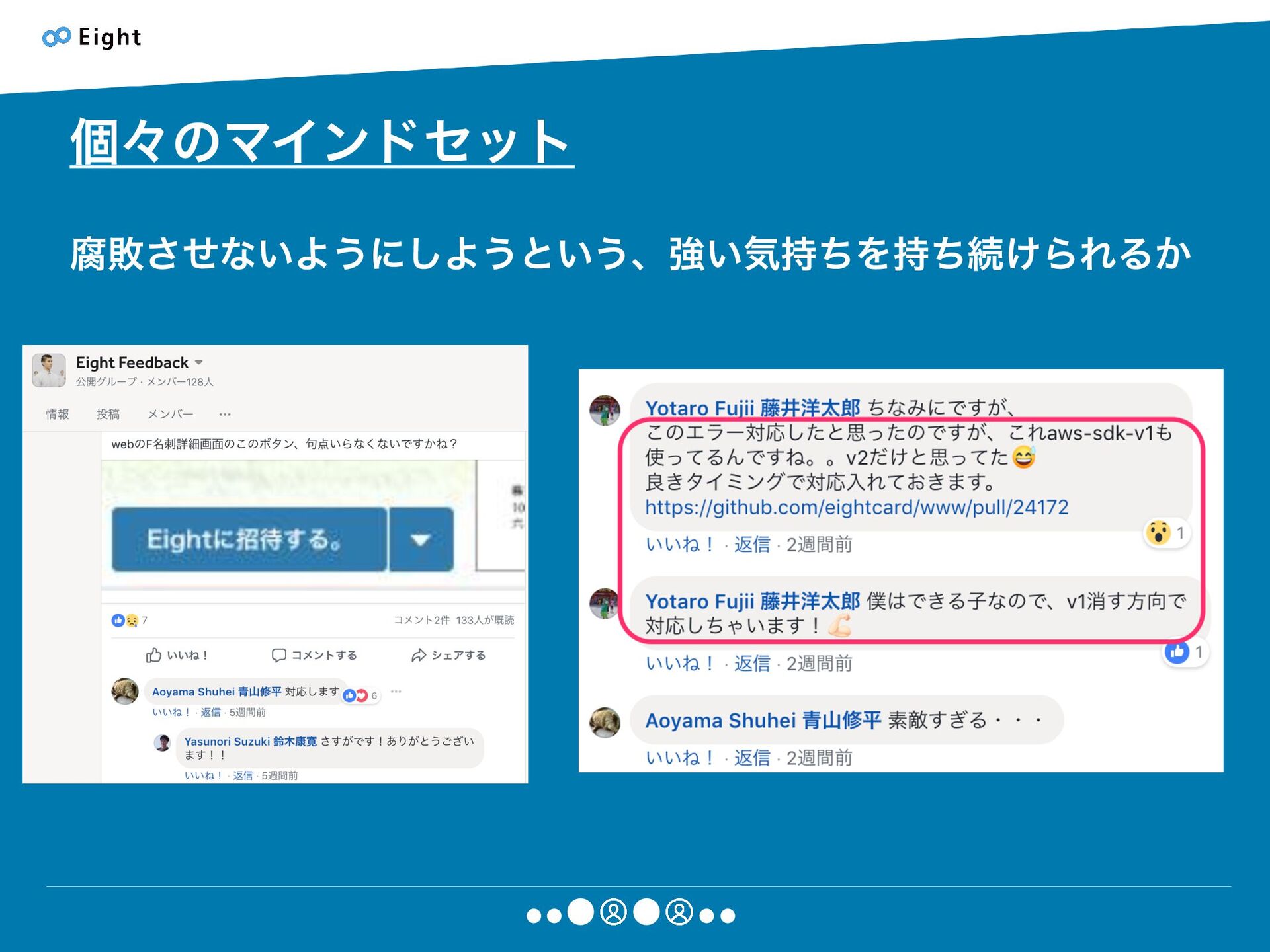Click first person icon in footer
1270x952 pixels.
pyautogui.click(x=613, y=912)
